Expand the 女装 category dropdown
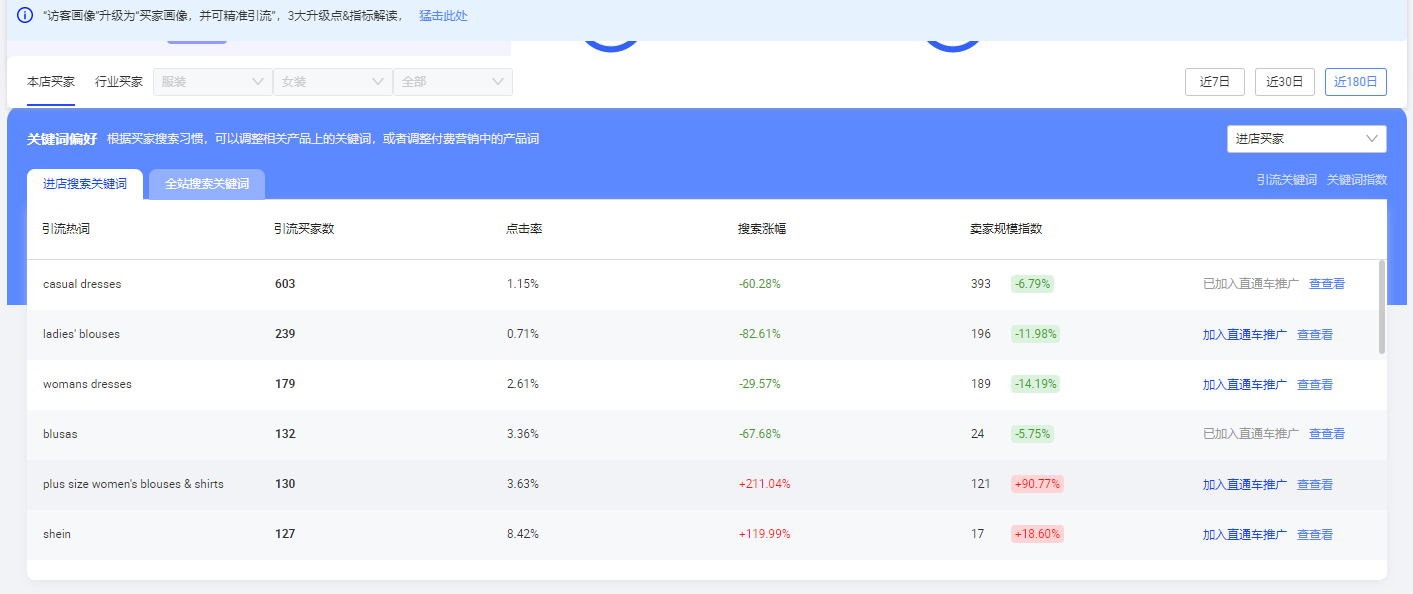 pos(332,82)
